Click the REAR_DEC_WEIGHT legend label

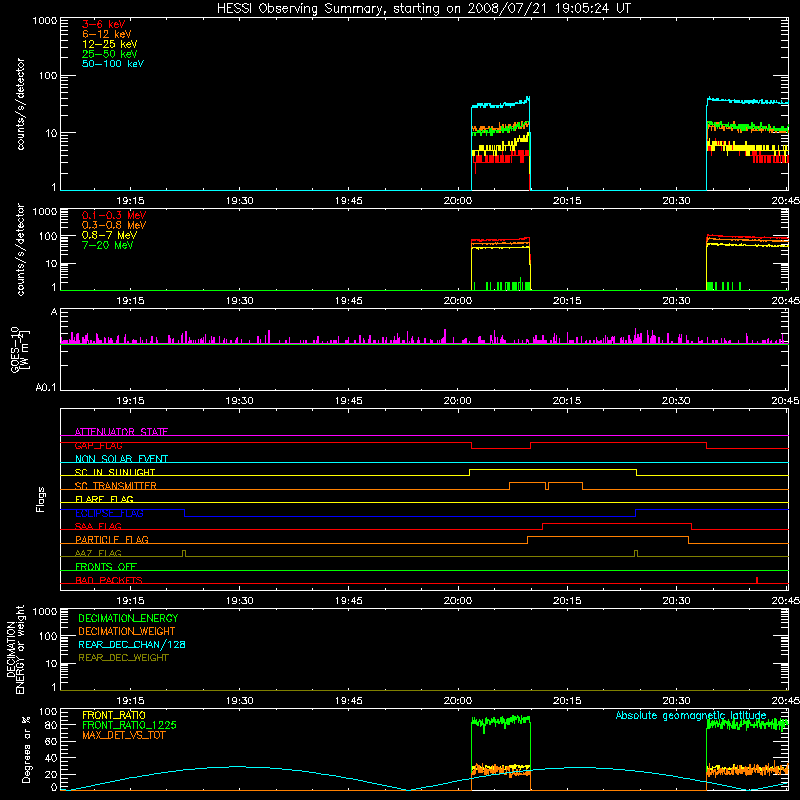coord(123,658)
